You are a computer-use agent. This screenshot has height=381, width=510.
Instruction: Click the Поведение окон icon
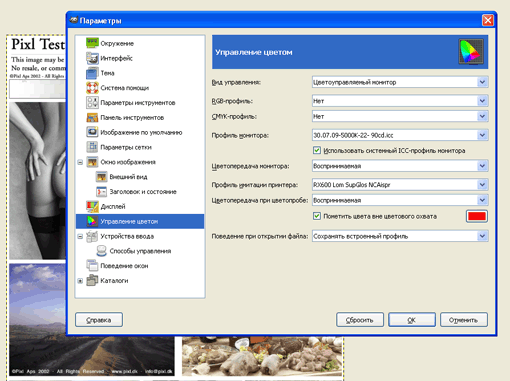pos(92,266)
